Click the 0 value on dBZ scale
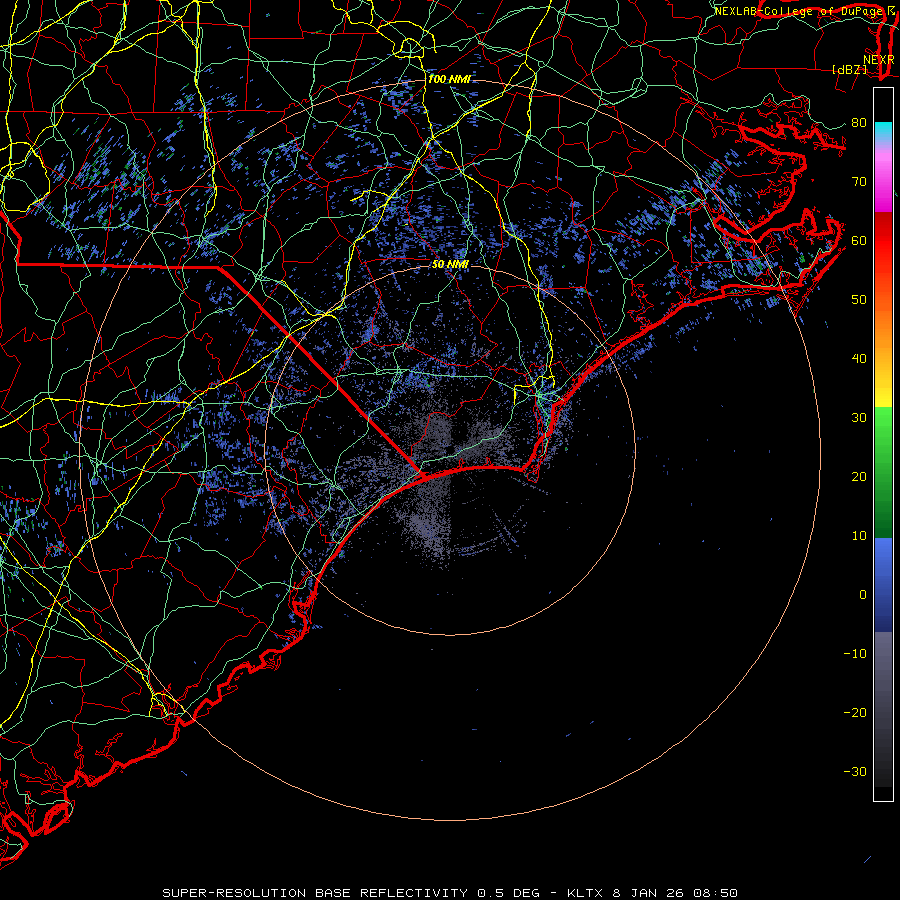The height and width of the screenshot is (900, 900). click(863, 595)
